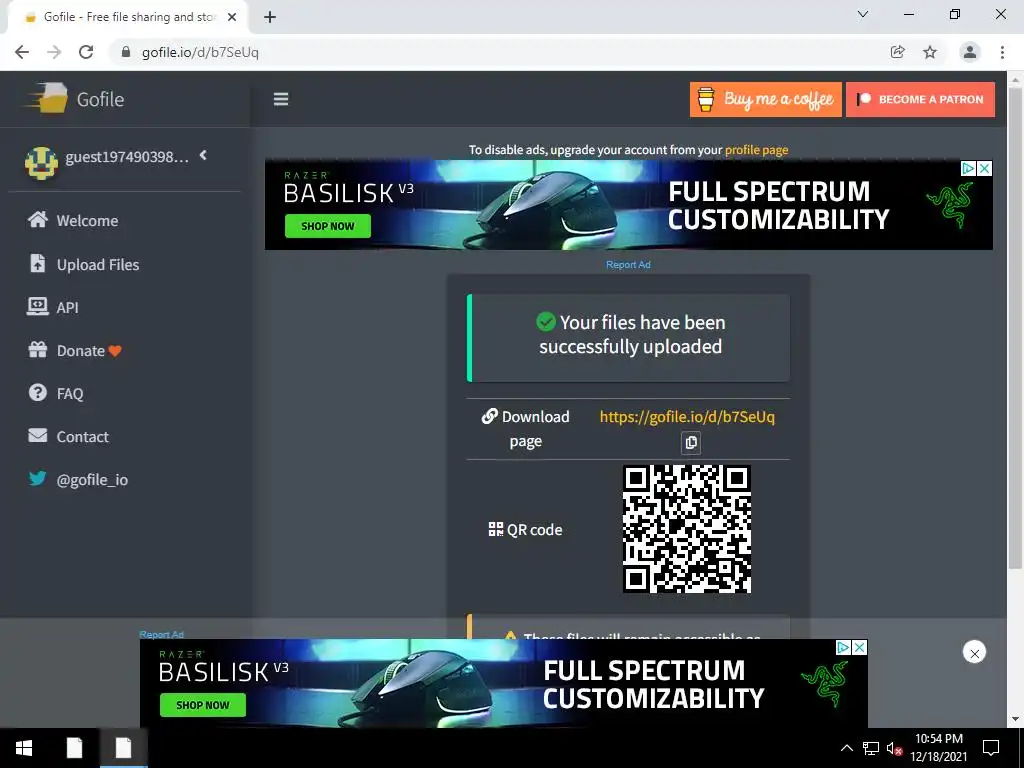Open a new tab with the plus button

coord(270,17)
